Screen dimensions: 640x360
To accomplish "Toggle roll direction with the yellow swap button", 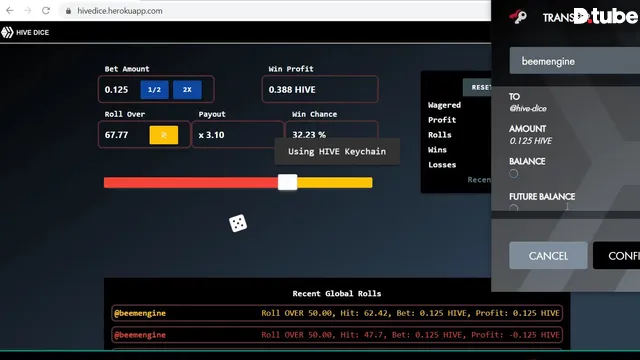I will coord(164,135).
